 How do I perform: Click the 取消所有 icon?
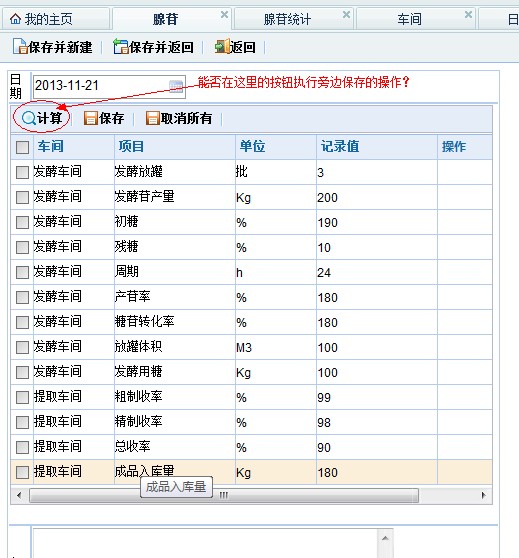153,118
